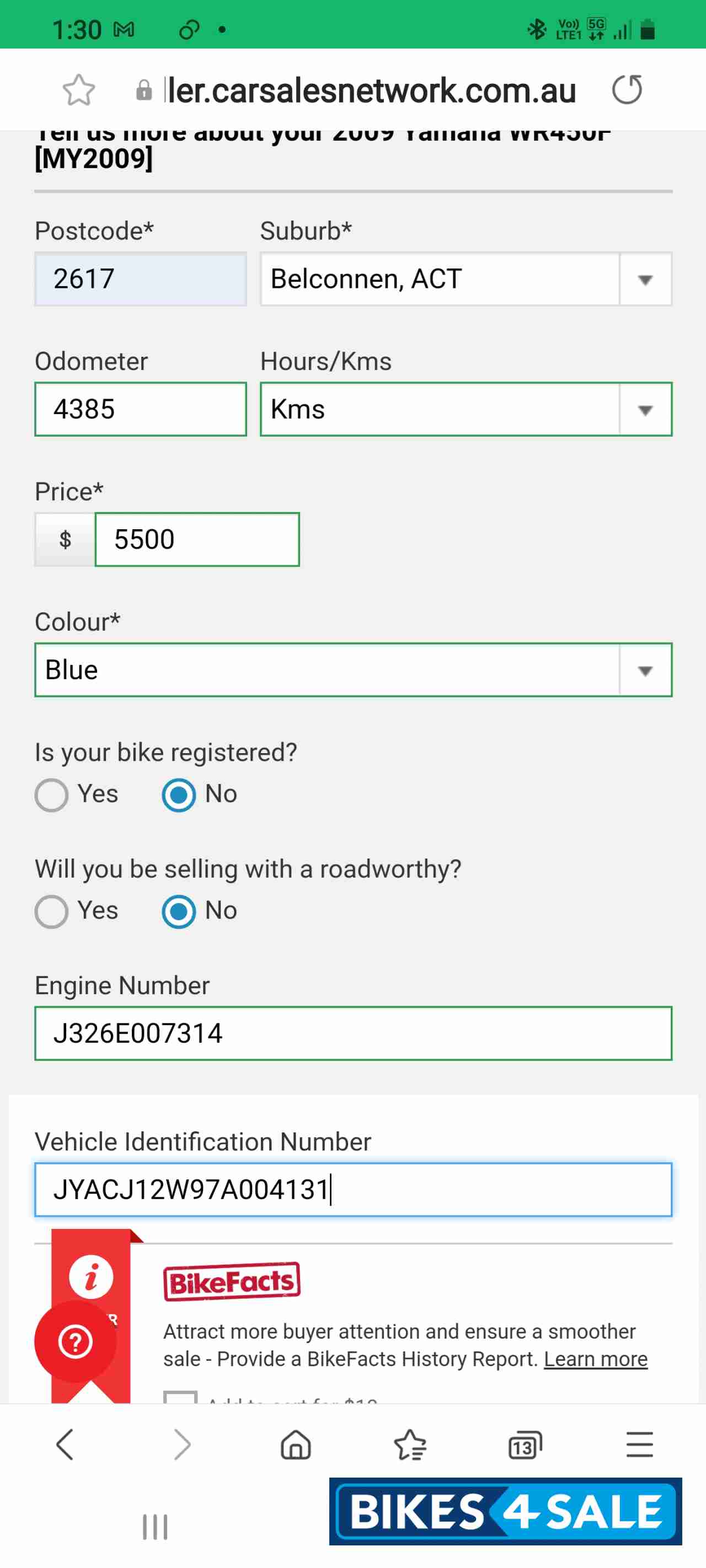This screenshot has width=706, height=1568.
Task: Open the tab switcher showing 13 tabs
Action: coord(525,1445)
